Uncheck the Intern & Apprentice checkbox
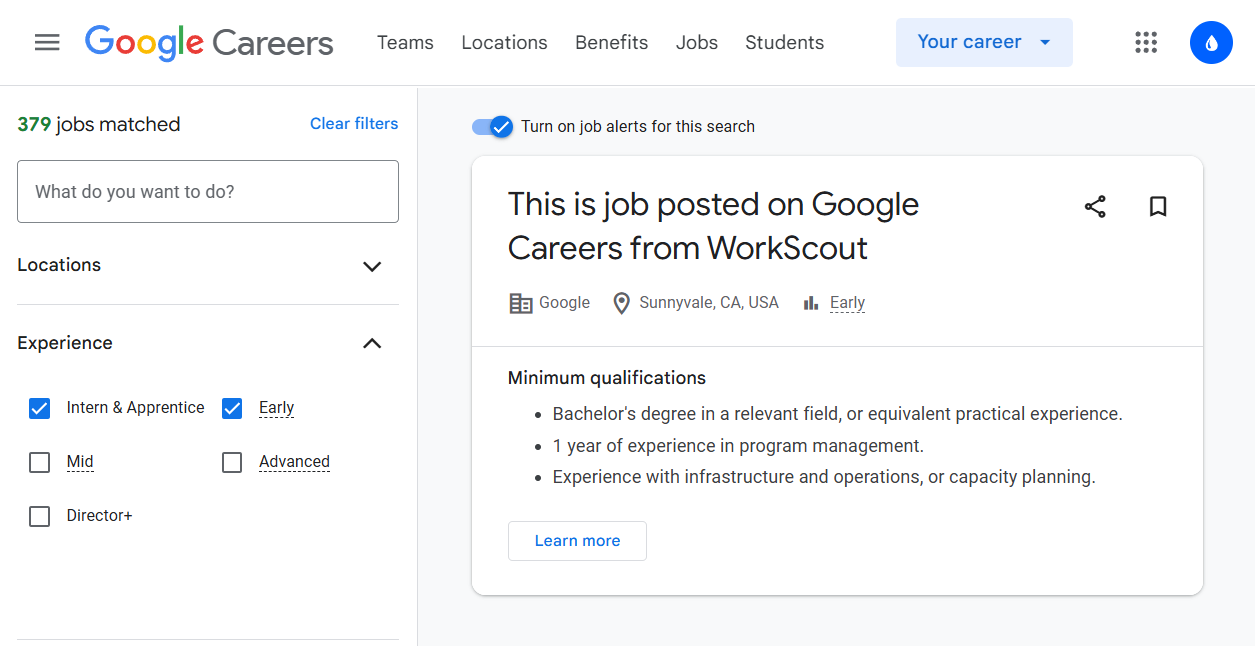The height and width of the screenshot is (646, 1255). tap(40, 408)
